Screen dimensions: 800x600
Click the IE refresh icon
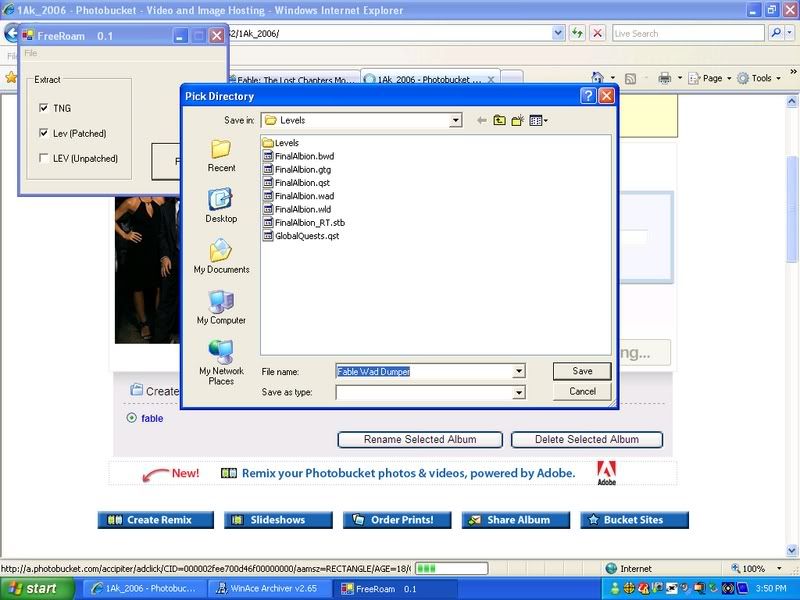[x=577, y=34]
